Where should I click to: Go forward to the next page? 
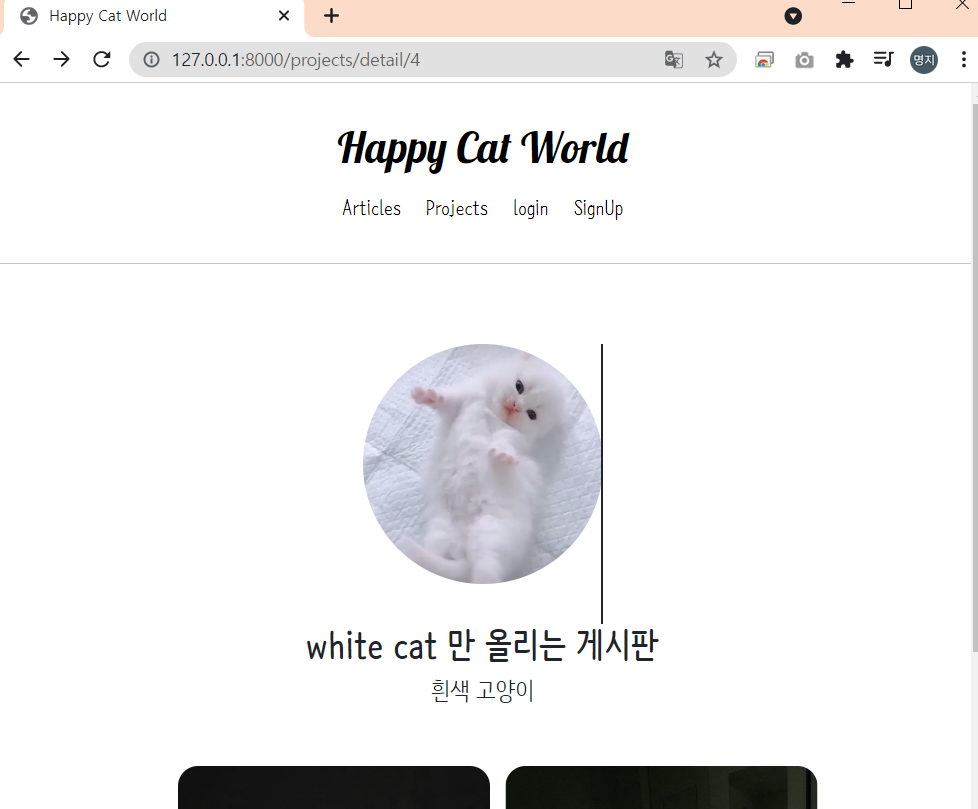61,59
